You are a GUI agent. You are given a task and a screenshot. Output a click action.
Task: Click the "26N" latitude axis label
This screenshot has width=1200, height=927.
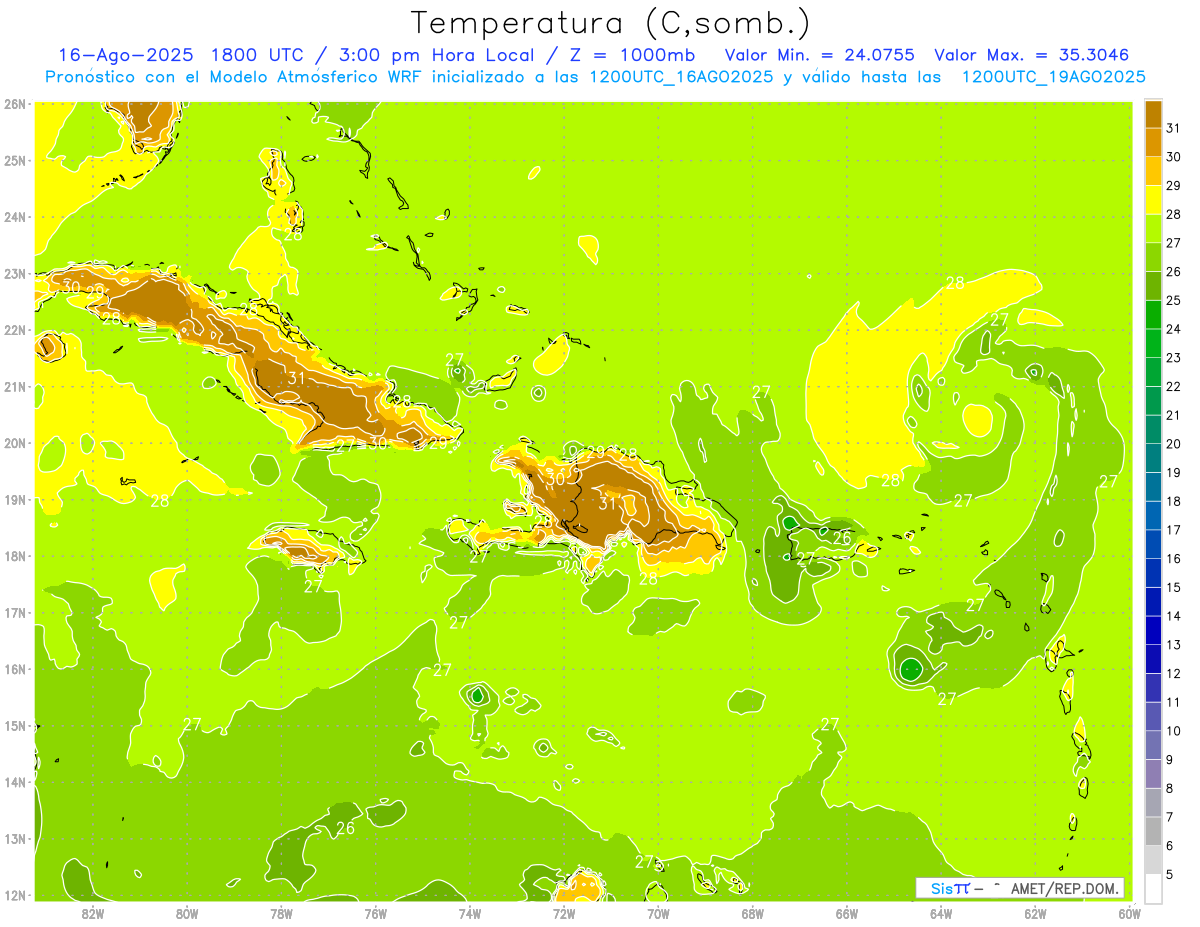click(15, 104)
